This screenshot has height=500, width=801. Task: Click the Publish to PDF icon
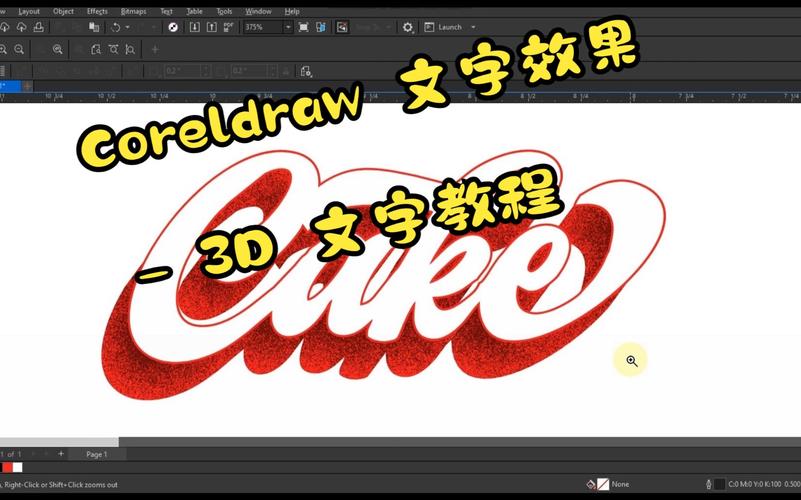[x=228, y=27]
